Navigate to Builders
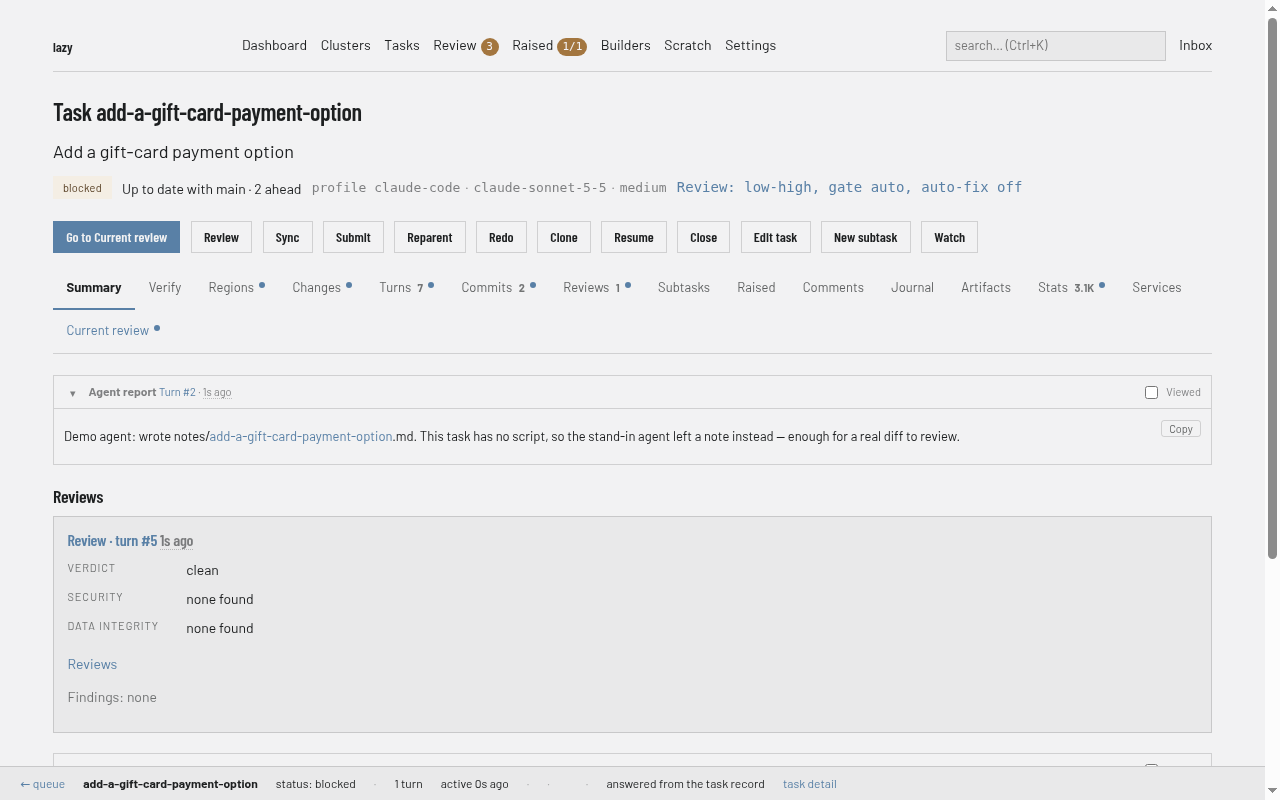Viewport: 1280px width, 800px height. (x=626, y=45)
